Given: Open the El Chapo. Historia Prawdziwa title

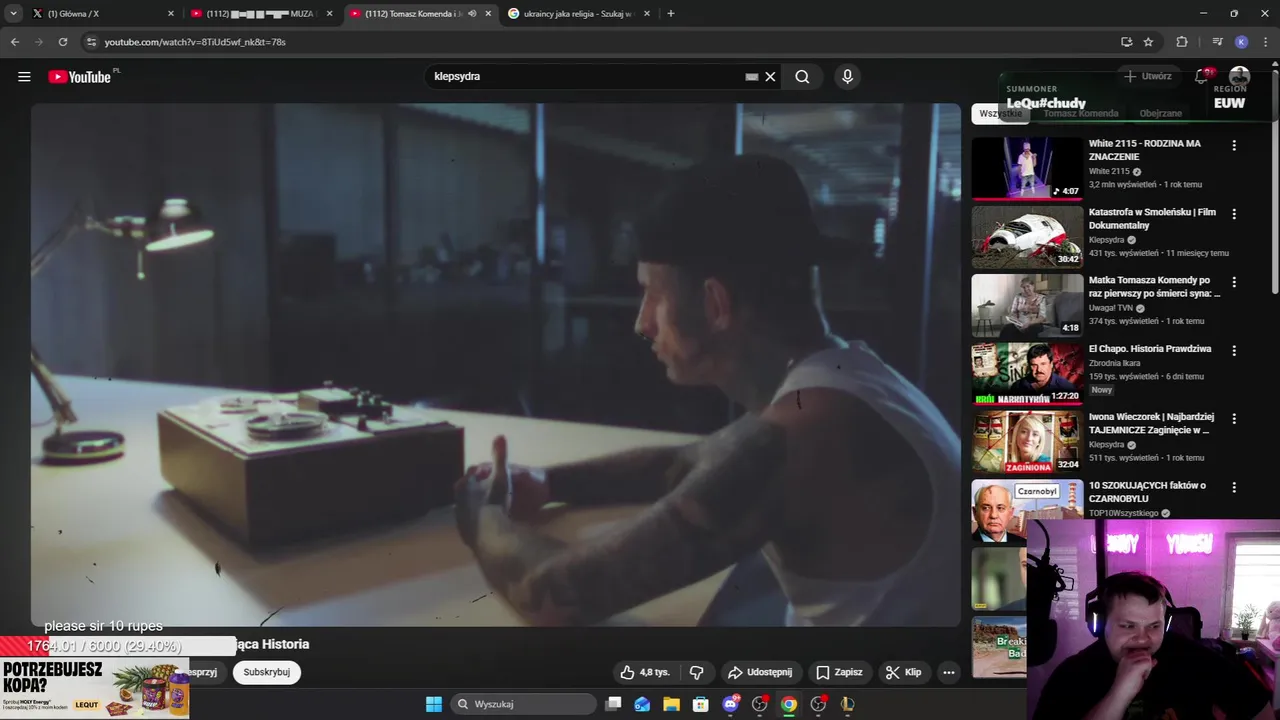Looking at the screenshot, I should pos(1150,349).
